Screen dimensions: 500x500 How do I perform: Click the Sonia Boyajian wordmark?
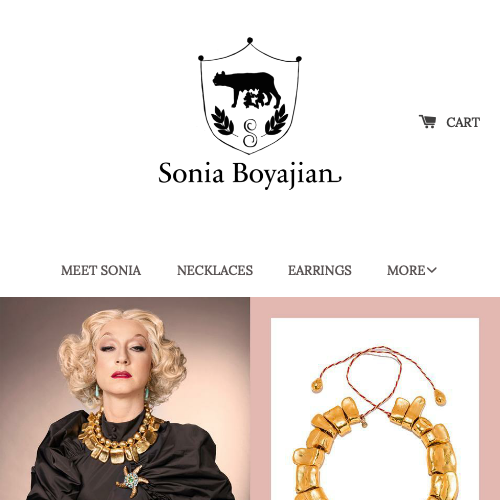[250, 174]
